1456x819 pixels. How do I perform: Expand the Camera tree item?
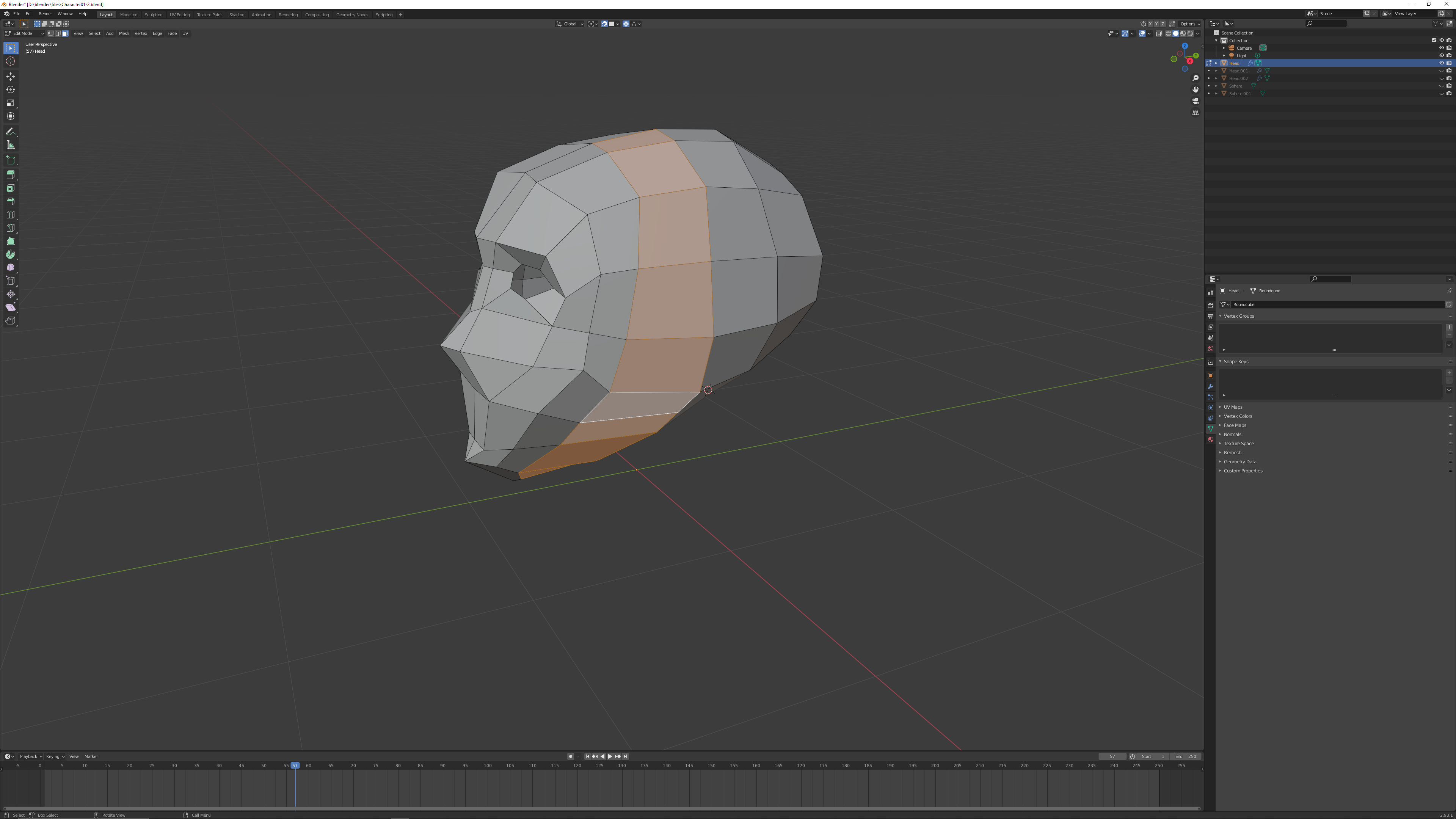[1224, 48]
